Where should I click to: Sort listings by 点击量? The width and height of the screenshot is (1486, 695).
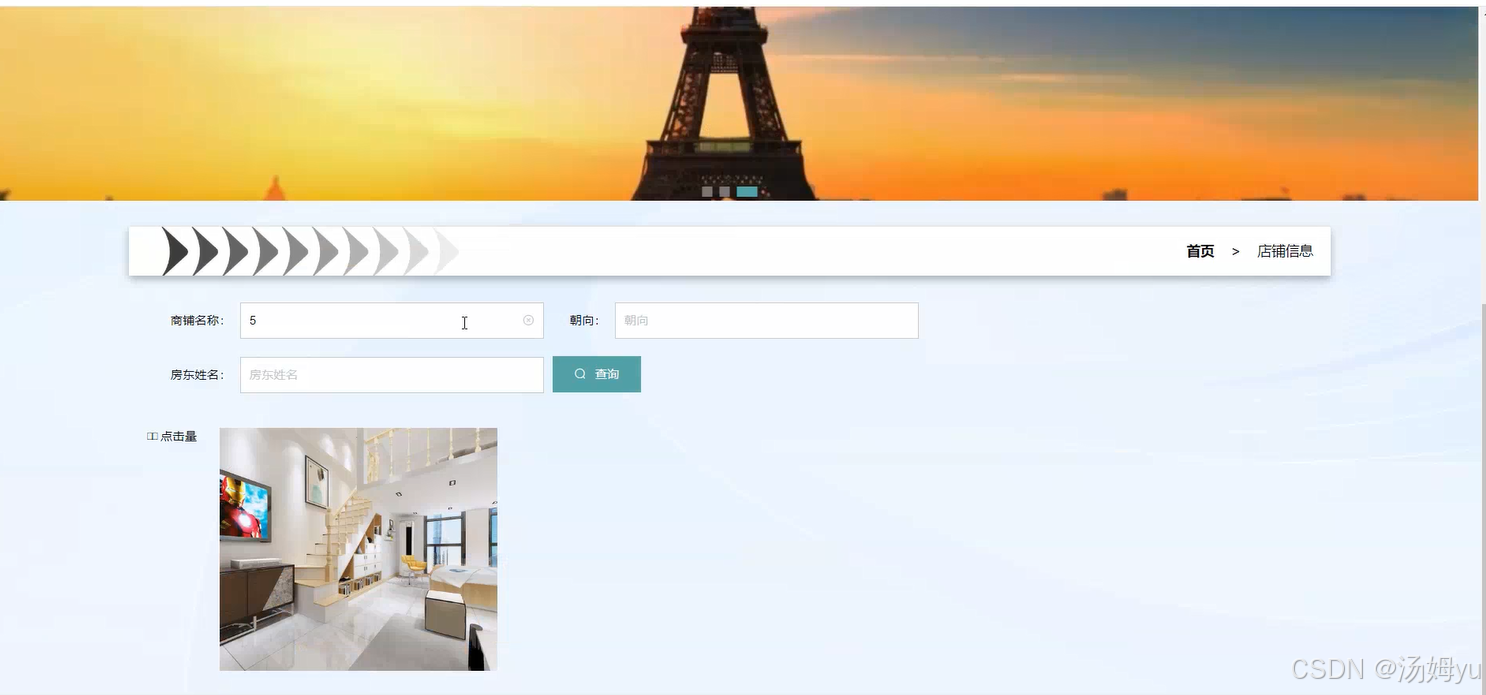pos(172,436)
